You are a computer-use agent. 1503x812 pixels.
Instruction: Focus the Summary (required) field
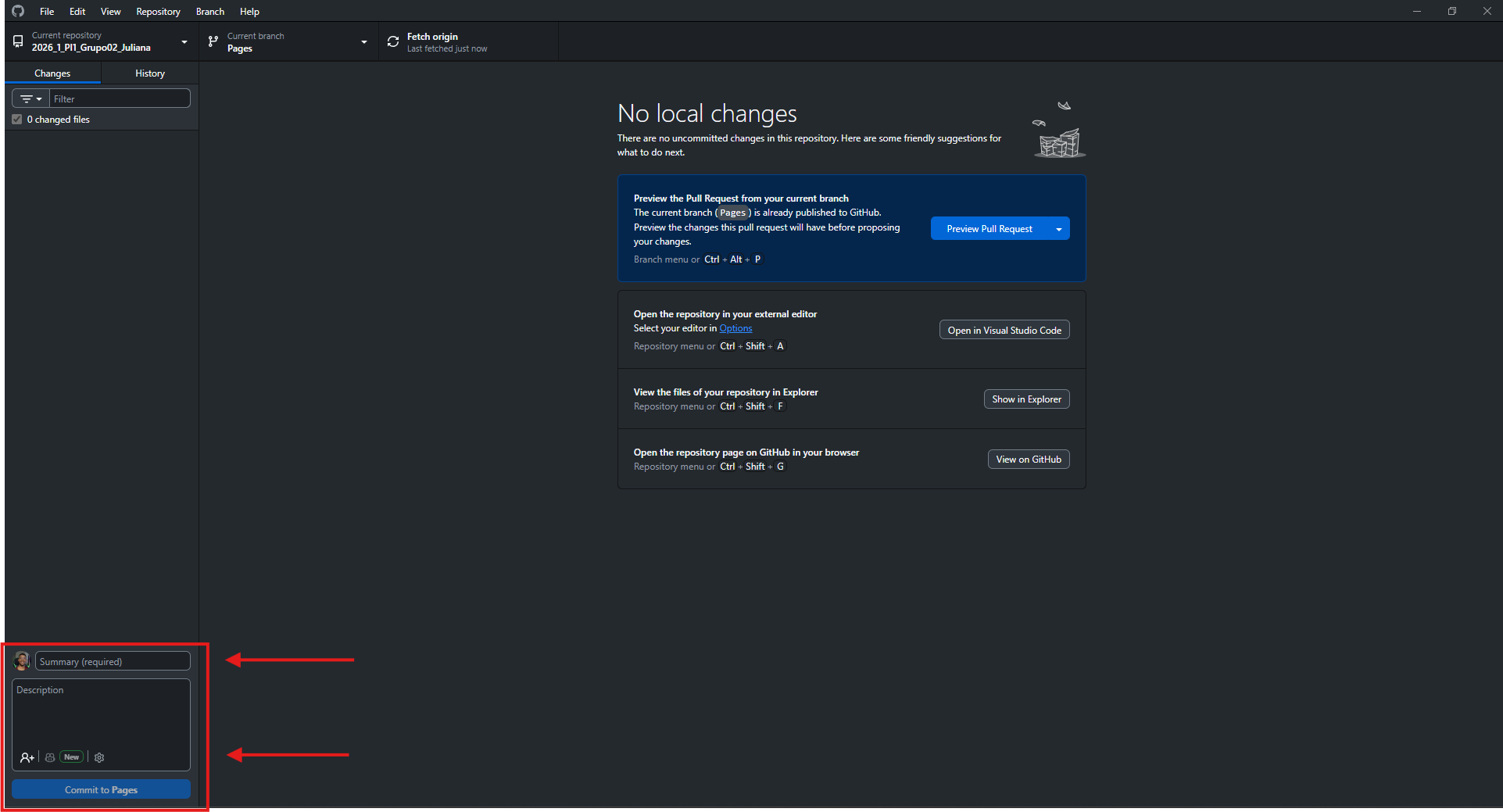coord(113,662)
